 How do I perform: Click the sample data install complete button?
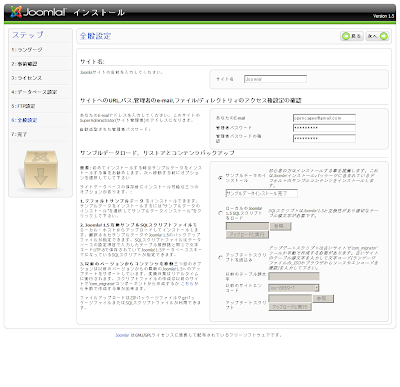[262, 193]
